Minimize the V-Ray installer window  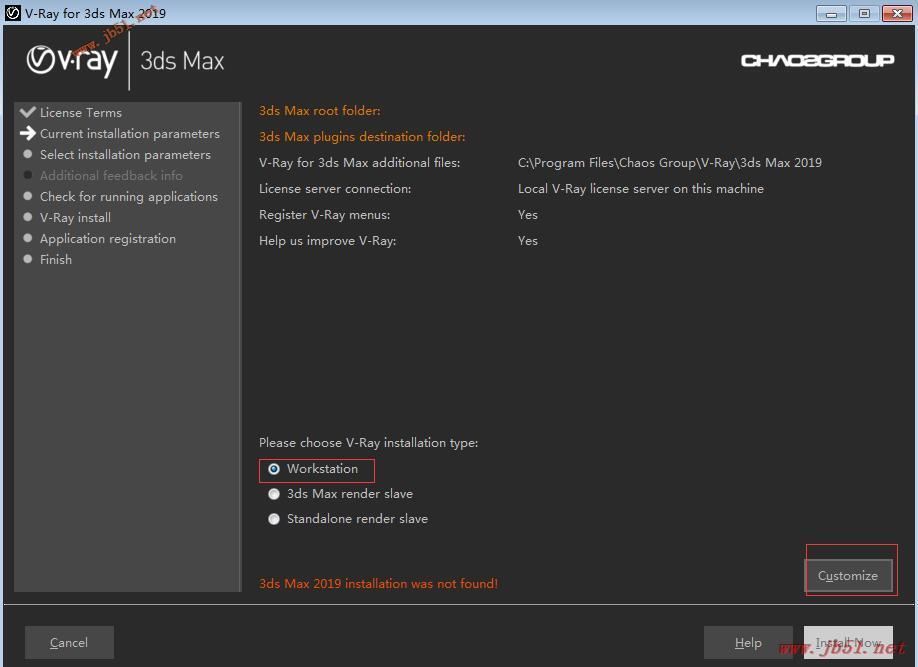(x=831, y=13)
